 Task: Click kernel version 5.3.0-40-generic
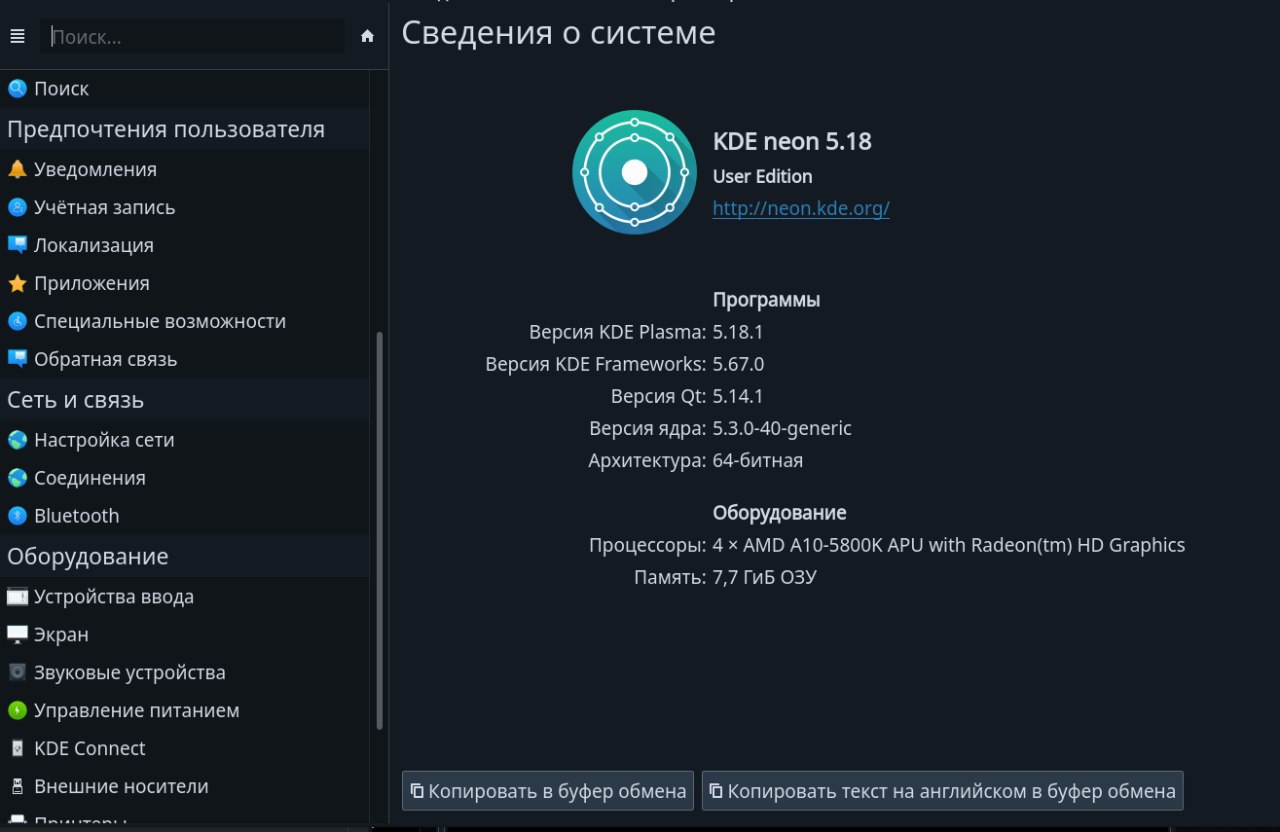pos(782,428)
